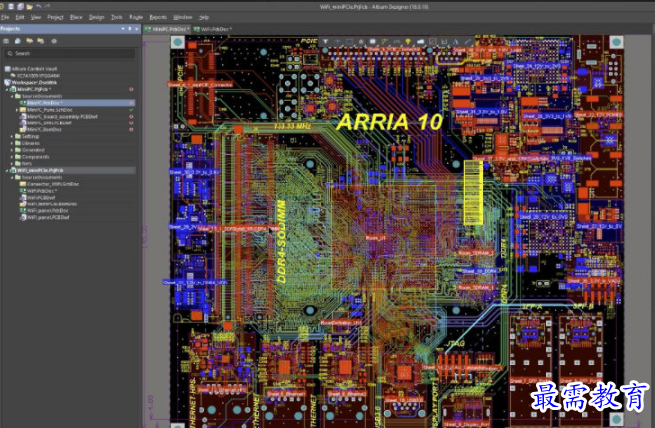Collapse the MiniPC.PrjPcb project node
Viewport: 655px width, 428px height.
(x=7, y=89)
